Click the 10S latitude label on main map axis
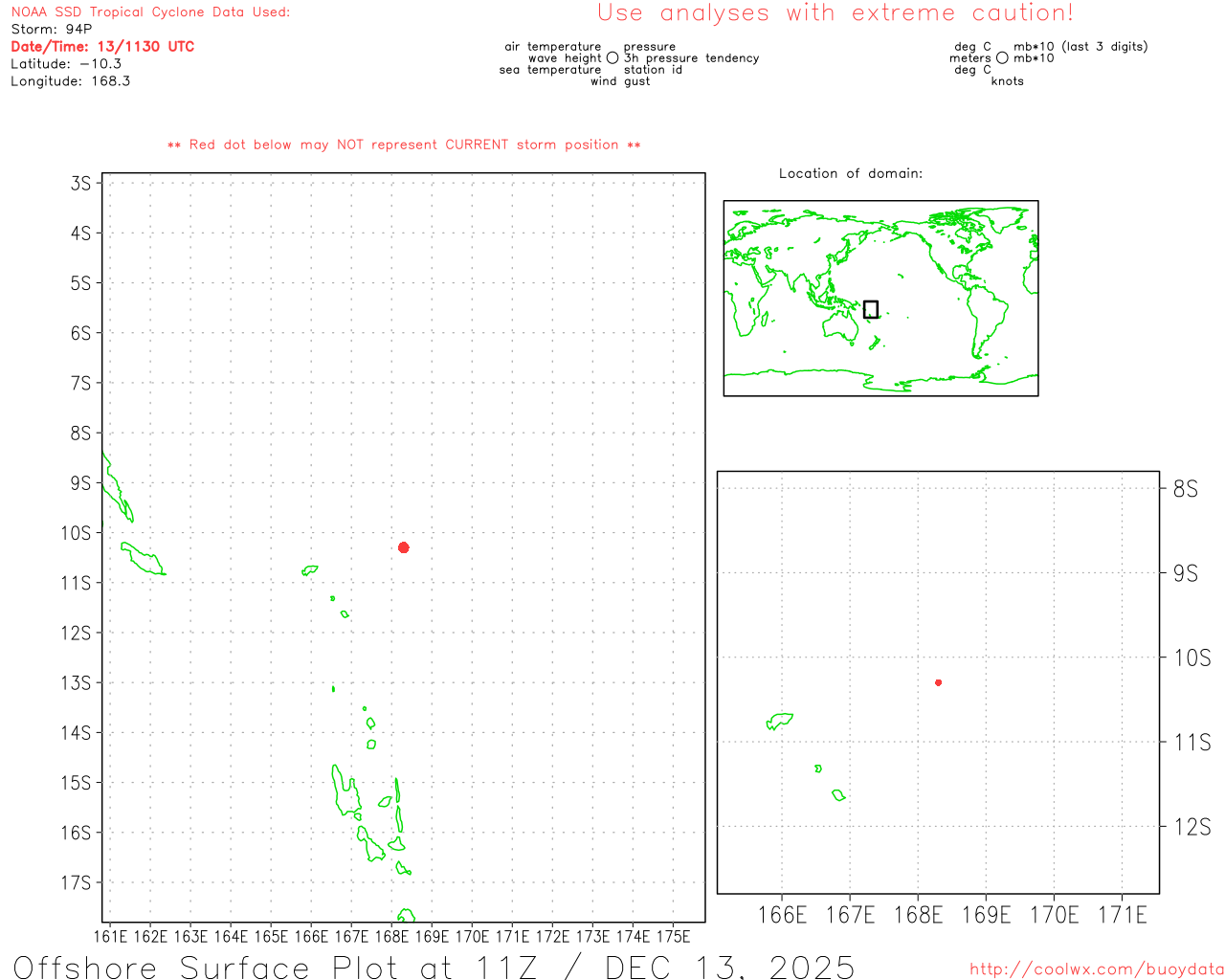The width and height of the screenshot is (1225, 980). pyautogui.click(x=76, y=533)
